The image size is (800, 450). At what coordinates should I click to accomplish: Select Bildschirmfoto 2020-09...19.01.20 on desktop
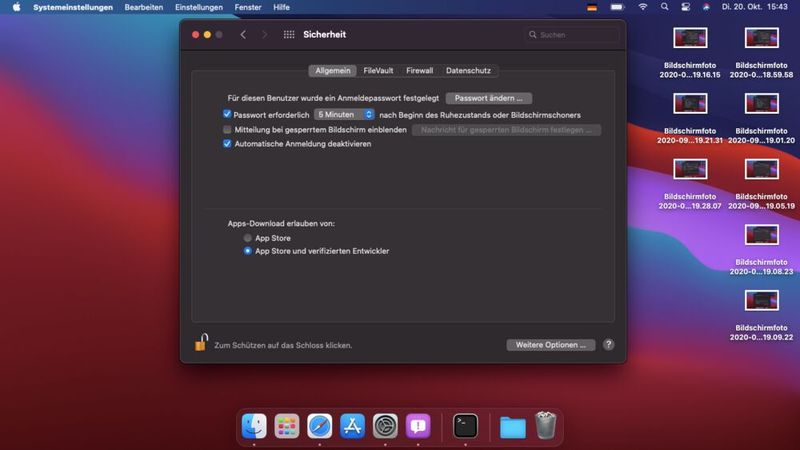(761, 118)
